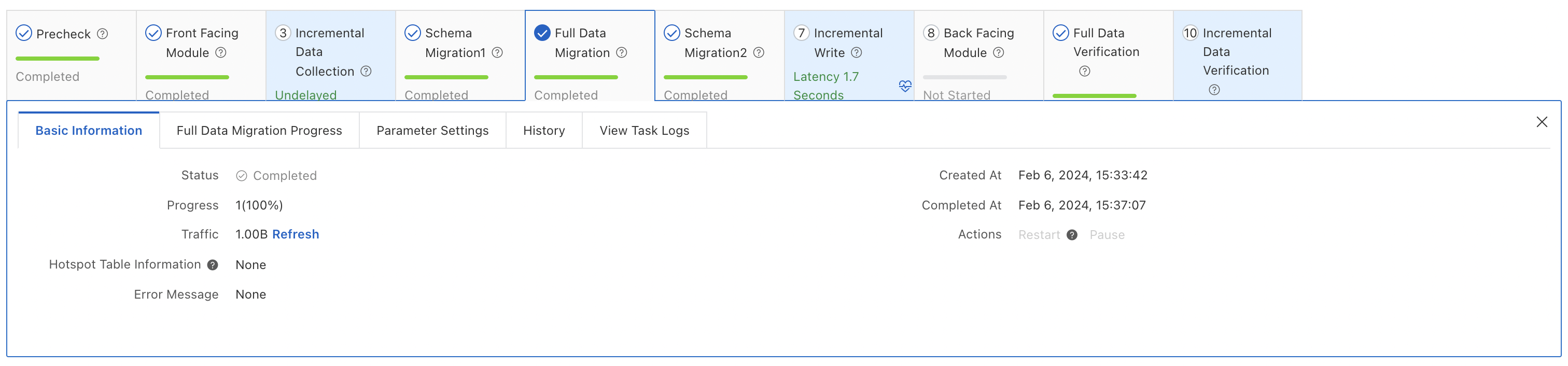Image resolution: width=1568 pixels, height=366 pixels.
Task: Click the help icon next to Schema Migration1
Action: pos(497,53)
